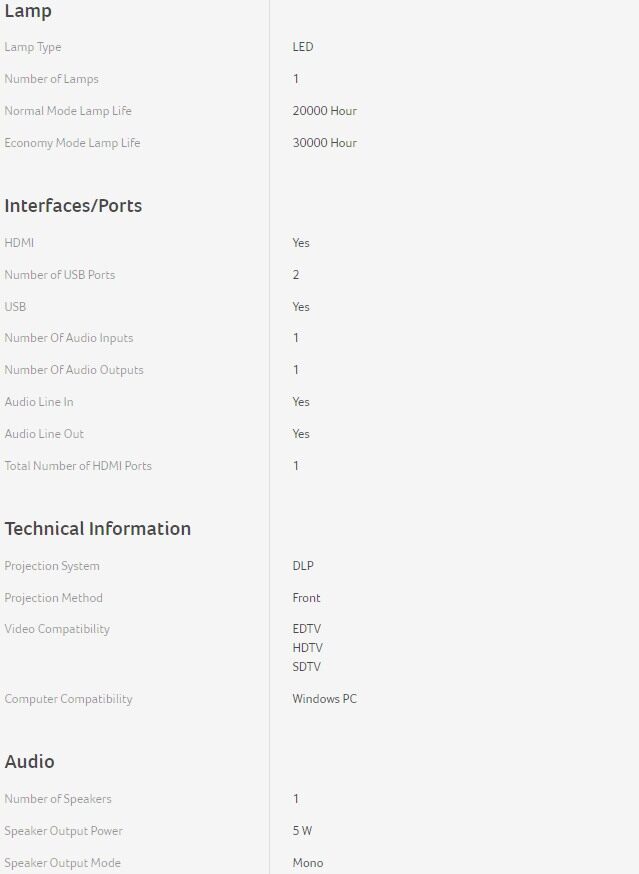Click the Front projection method value
639x874 pixels.
pos(306,598)
